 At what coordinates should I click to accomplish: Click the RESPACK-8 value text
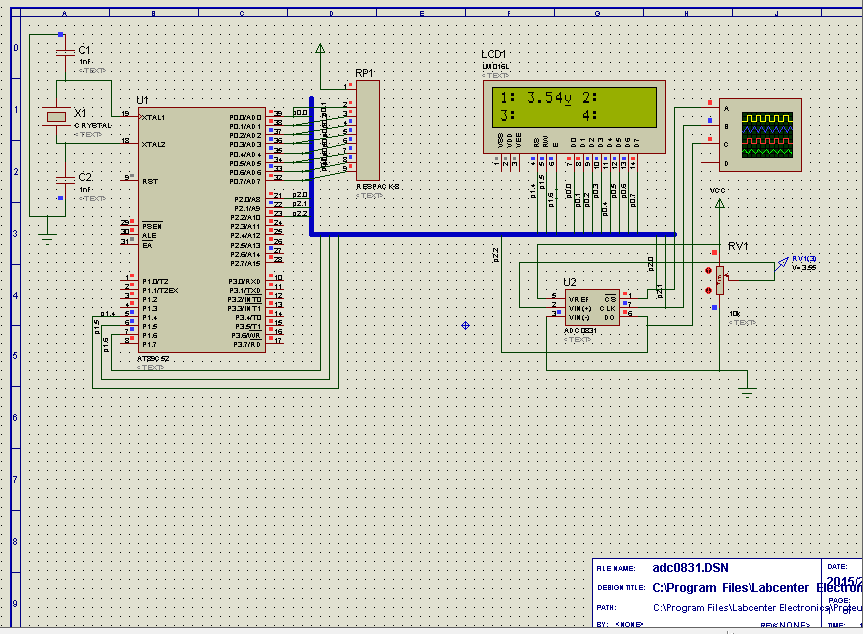(378, 187)
